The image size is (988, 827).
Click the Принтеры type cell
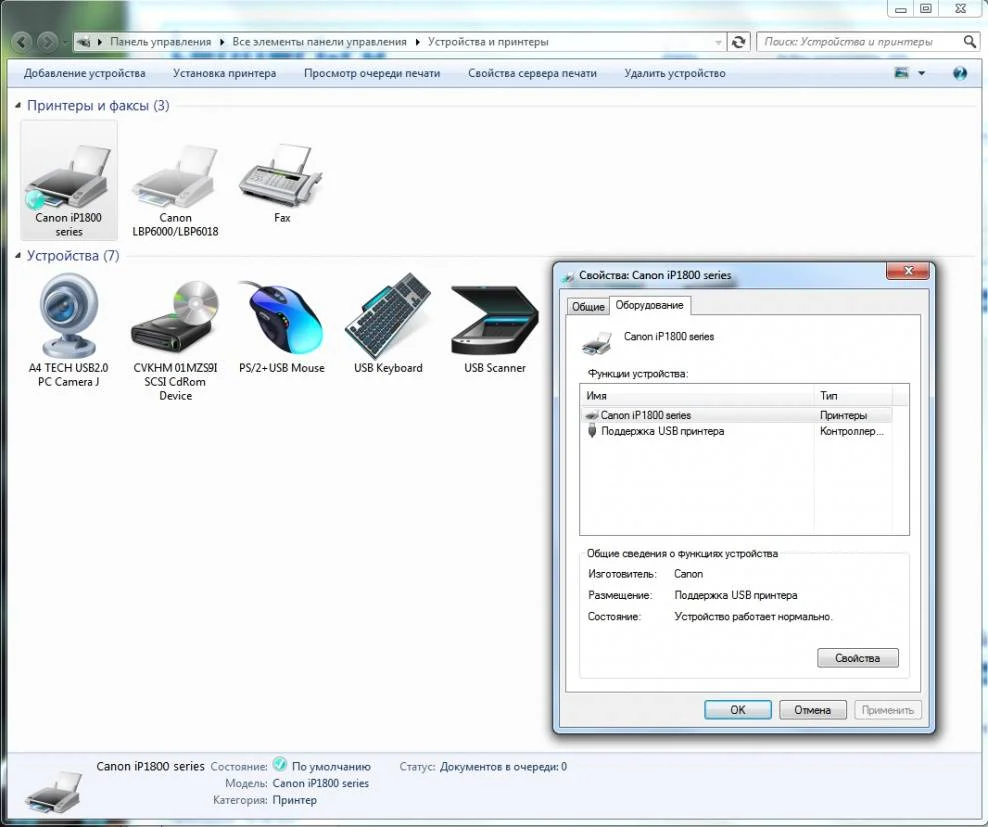tap(843, 415)
